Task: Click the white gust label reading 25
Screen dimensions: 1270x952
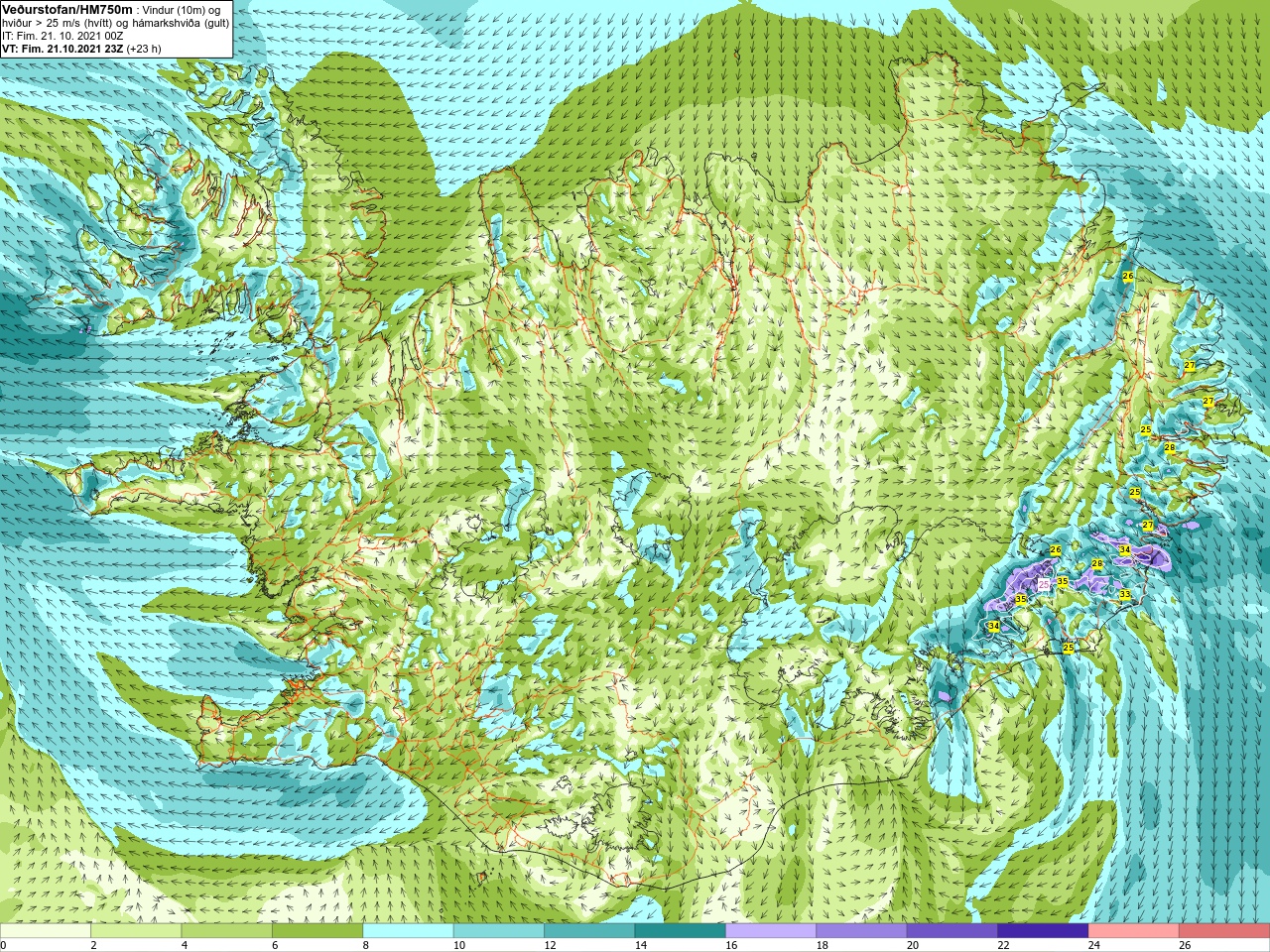Action: [1044, 585]
